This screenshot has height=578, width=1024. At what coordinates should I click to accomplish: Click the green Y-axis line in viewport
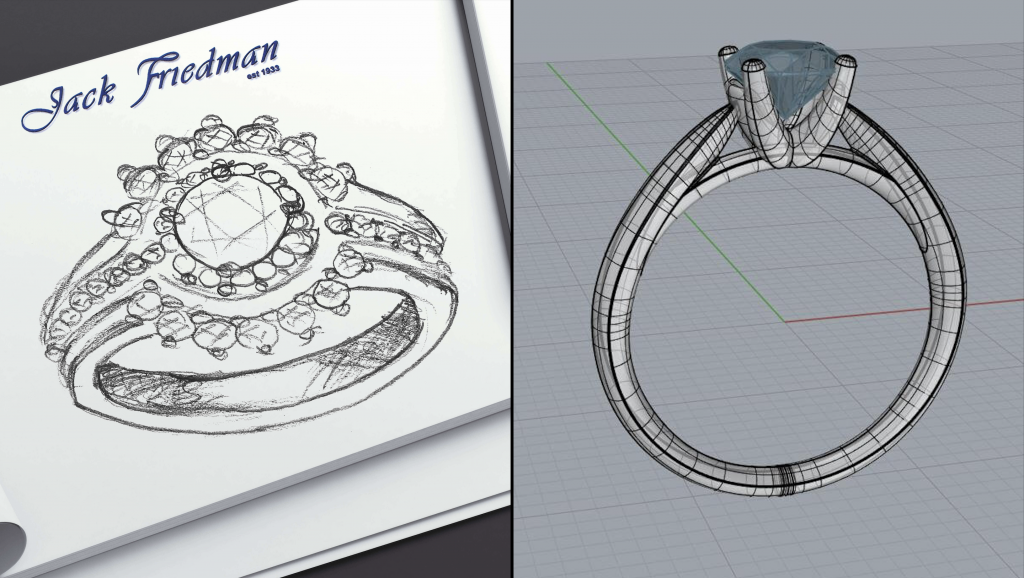click(666, 193)
